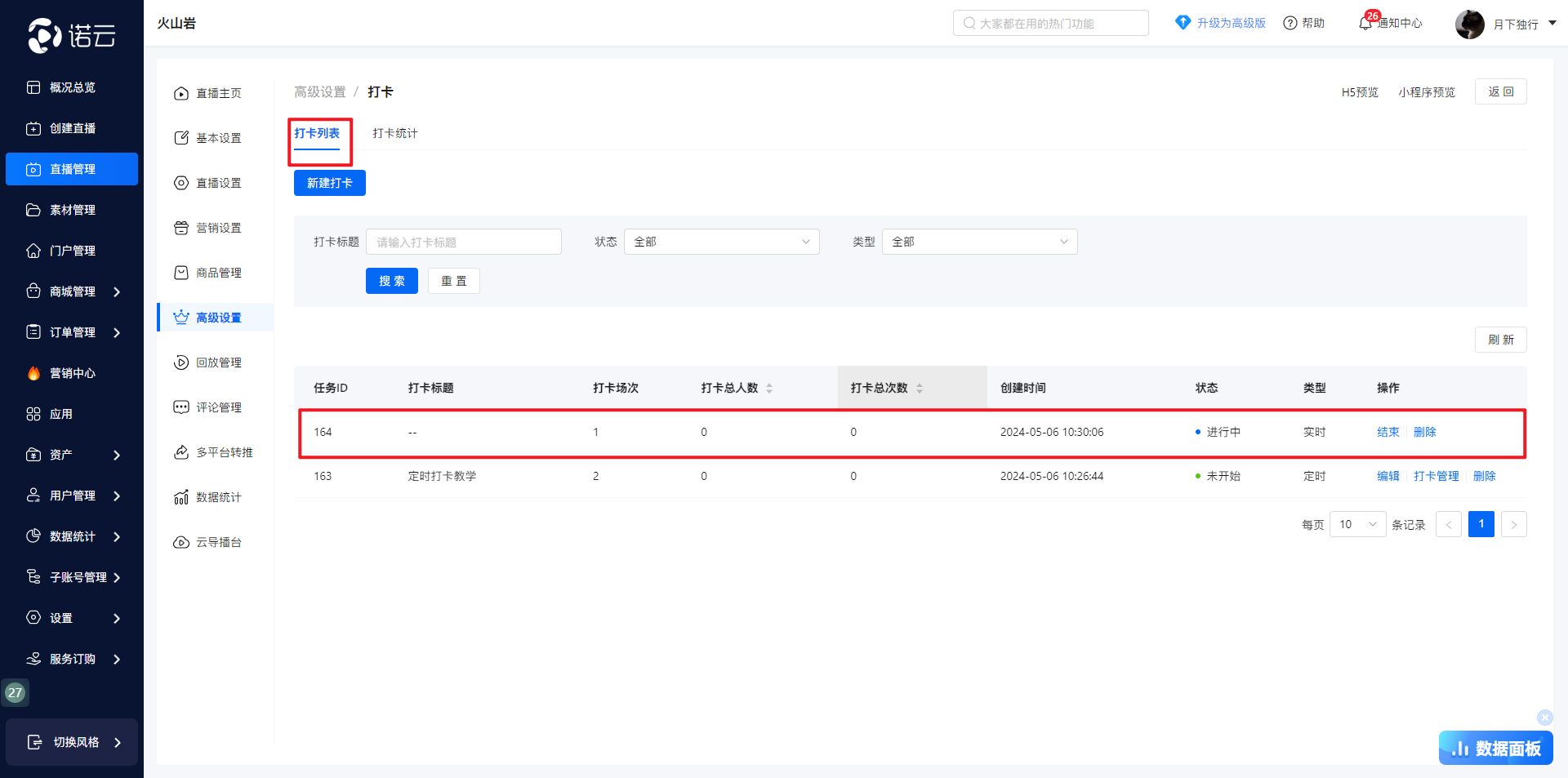Image resolution: width=1568 pixels, height=778 pixels.
Task: Open 打卡管理 for task 163
Action: (x=1436, y=476)
